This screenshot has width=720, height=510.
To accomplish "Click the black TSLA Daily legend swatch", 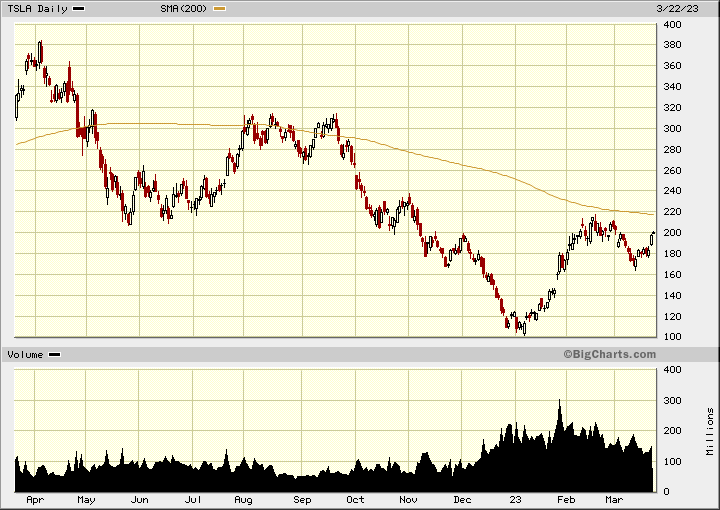I will point(79,9).
